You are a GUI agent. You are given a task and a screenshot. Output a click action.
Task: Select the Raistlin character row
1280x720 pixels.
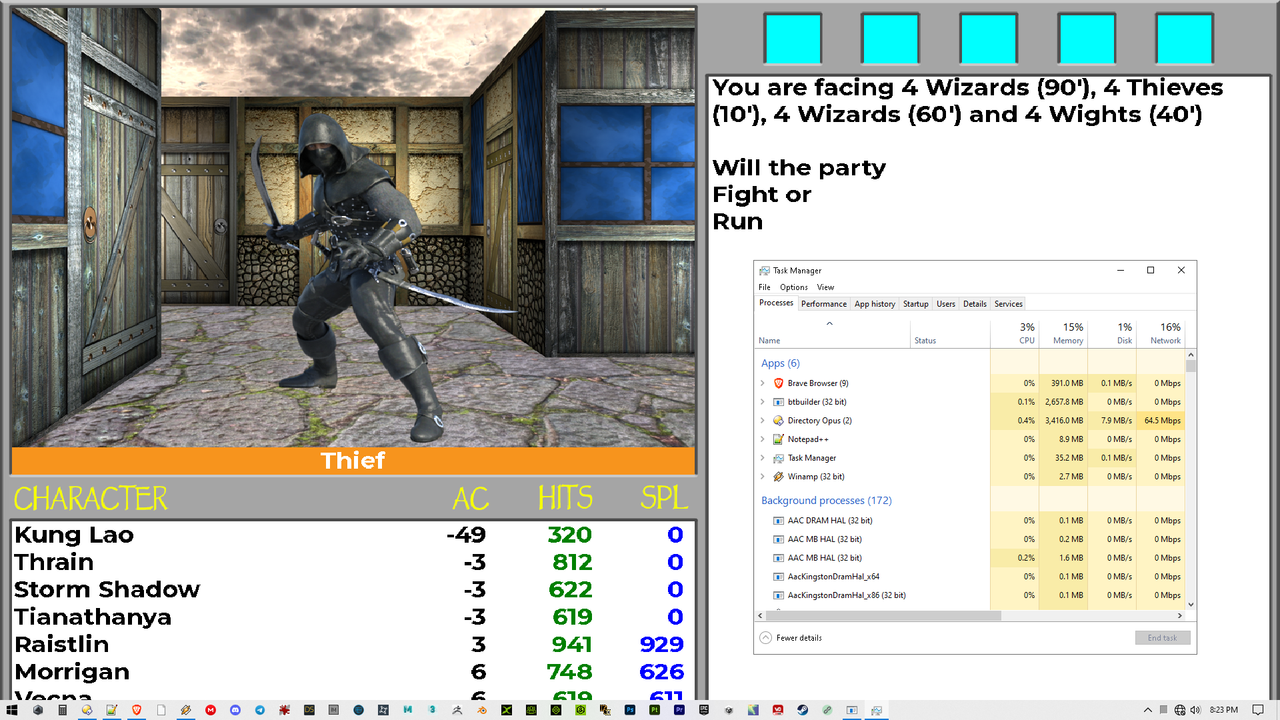(x=352, y=643)
